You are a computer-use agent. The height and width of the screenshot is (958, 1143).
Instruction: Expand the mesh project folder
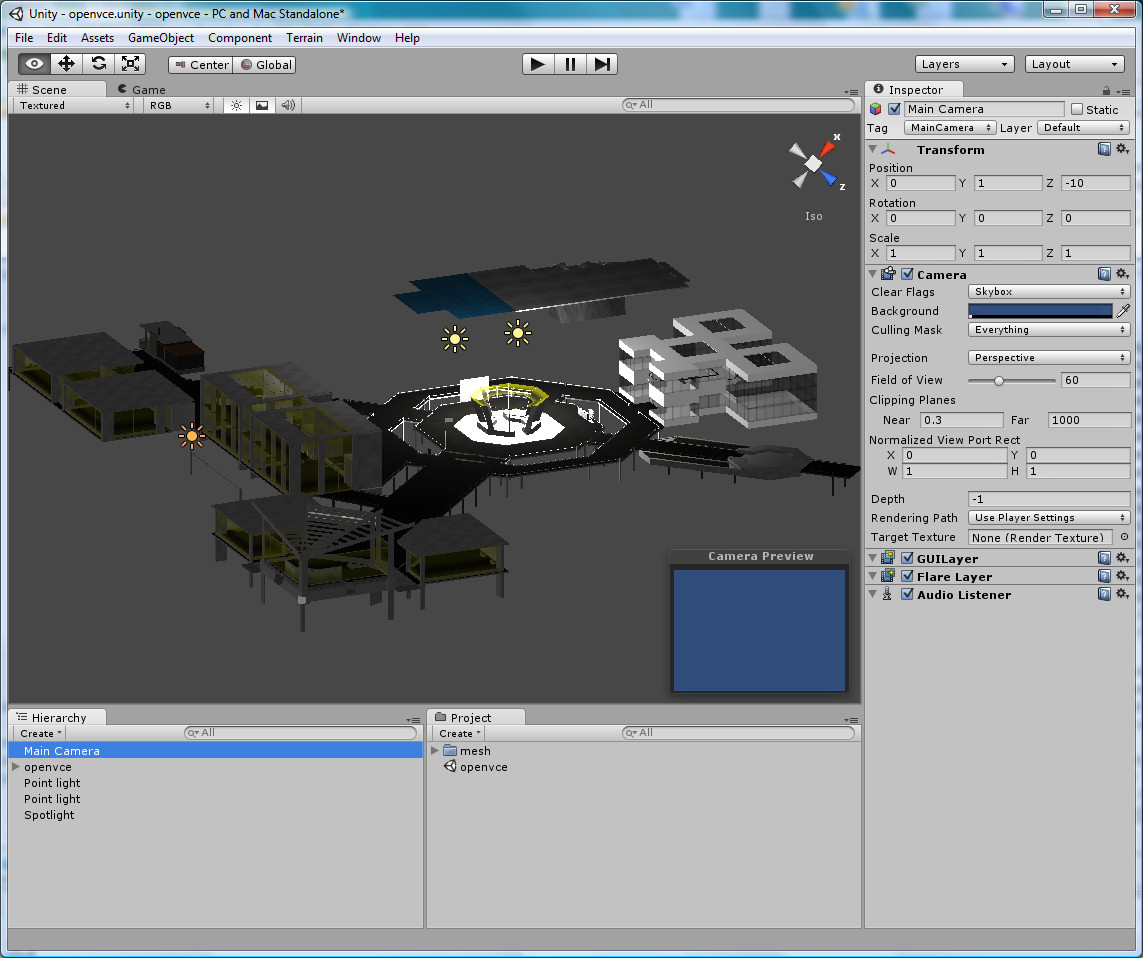point(435,750)
